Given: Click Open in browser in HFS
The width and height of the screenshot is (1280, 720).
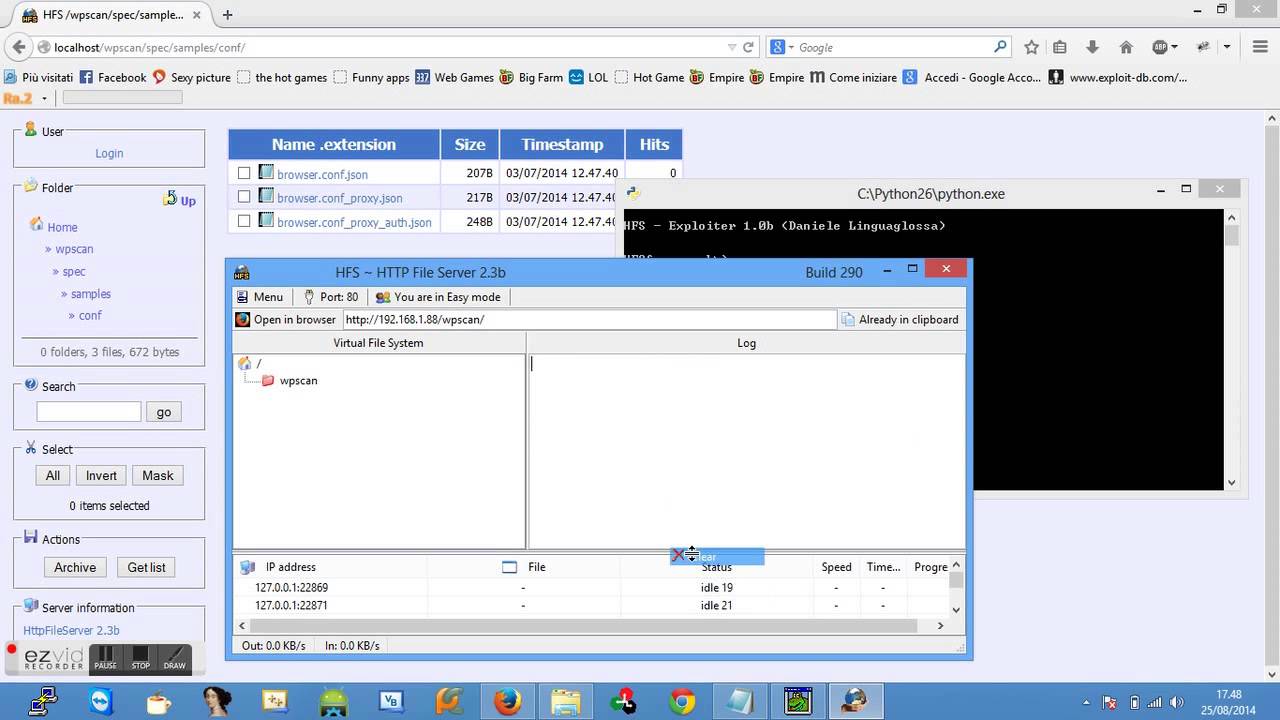Looking at the screenshot, I should (286, 320).
